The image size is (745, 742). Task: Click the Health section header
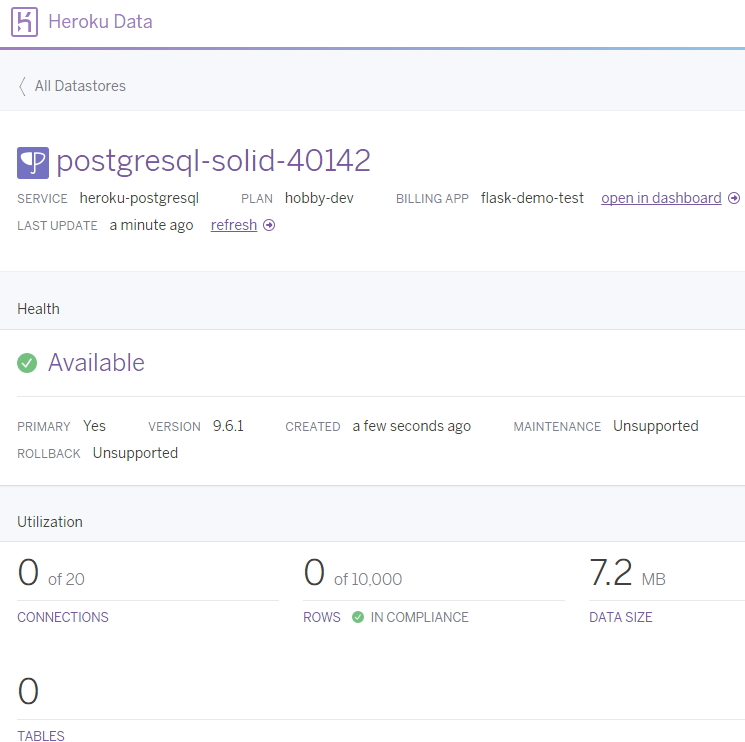point(38,309)
